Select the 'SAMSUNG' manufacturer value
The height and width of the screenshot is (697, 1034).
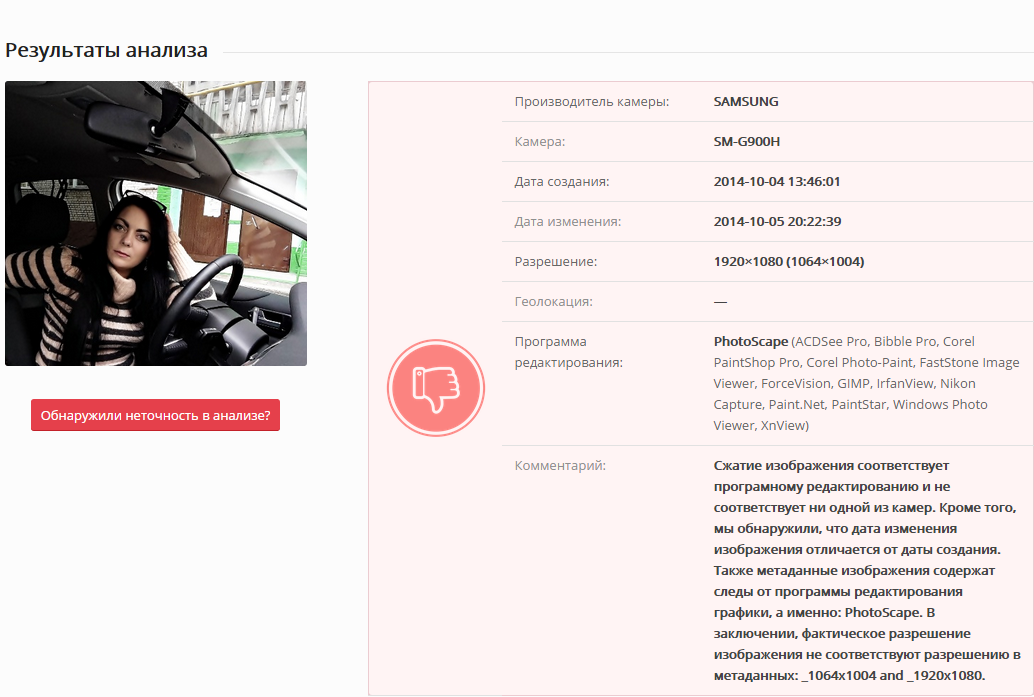[x=746, y=102]
